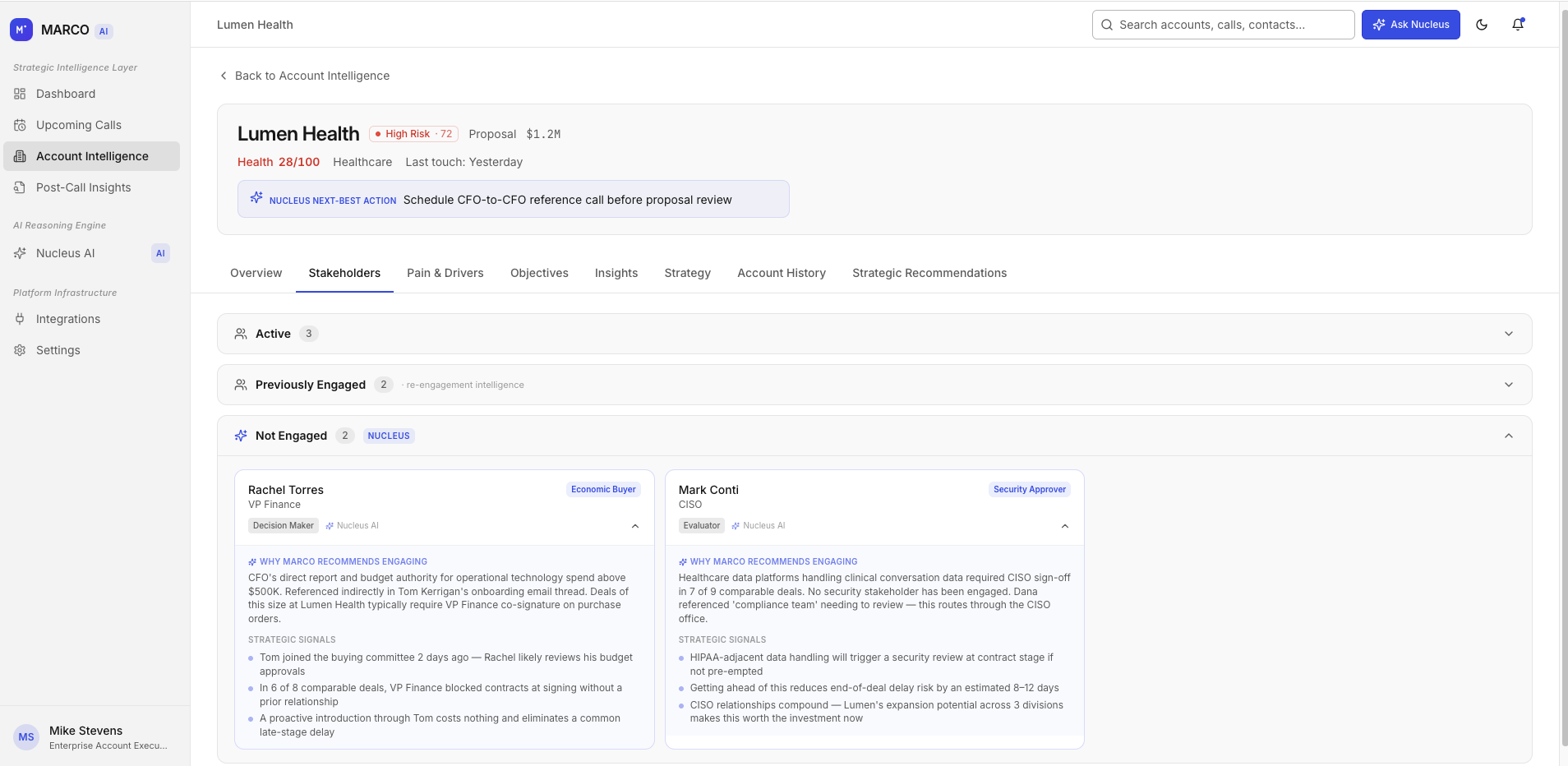The image size is (1568, 766).
Task: Open Settings from sidebar
Action: coord(91,350)
